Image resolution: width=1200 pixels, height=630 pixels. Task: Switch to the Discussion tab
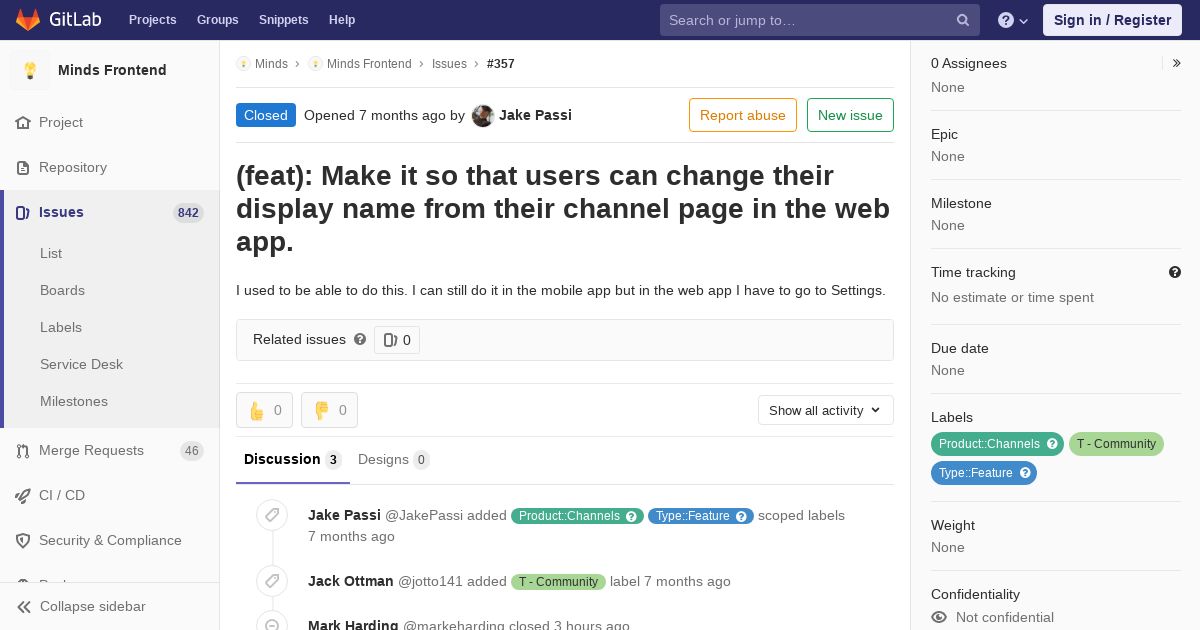(x=293, y=460)
